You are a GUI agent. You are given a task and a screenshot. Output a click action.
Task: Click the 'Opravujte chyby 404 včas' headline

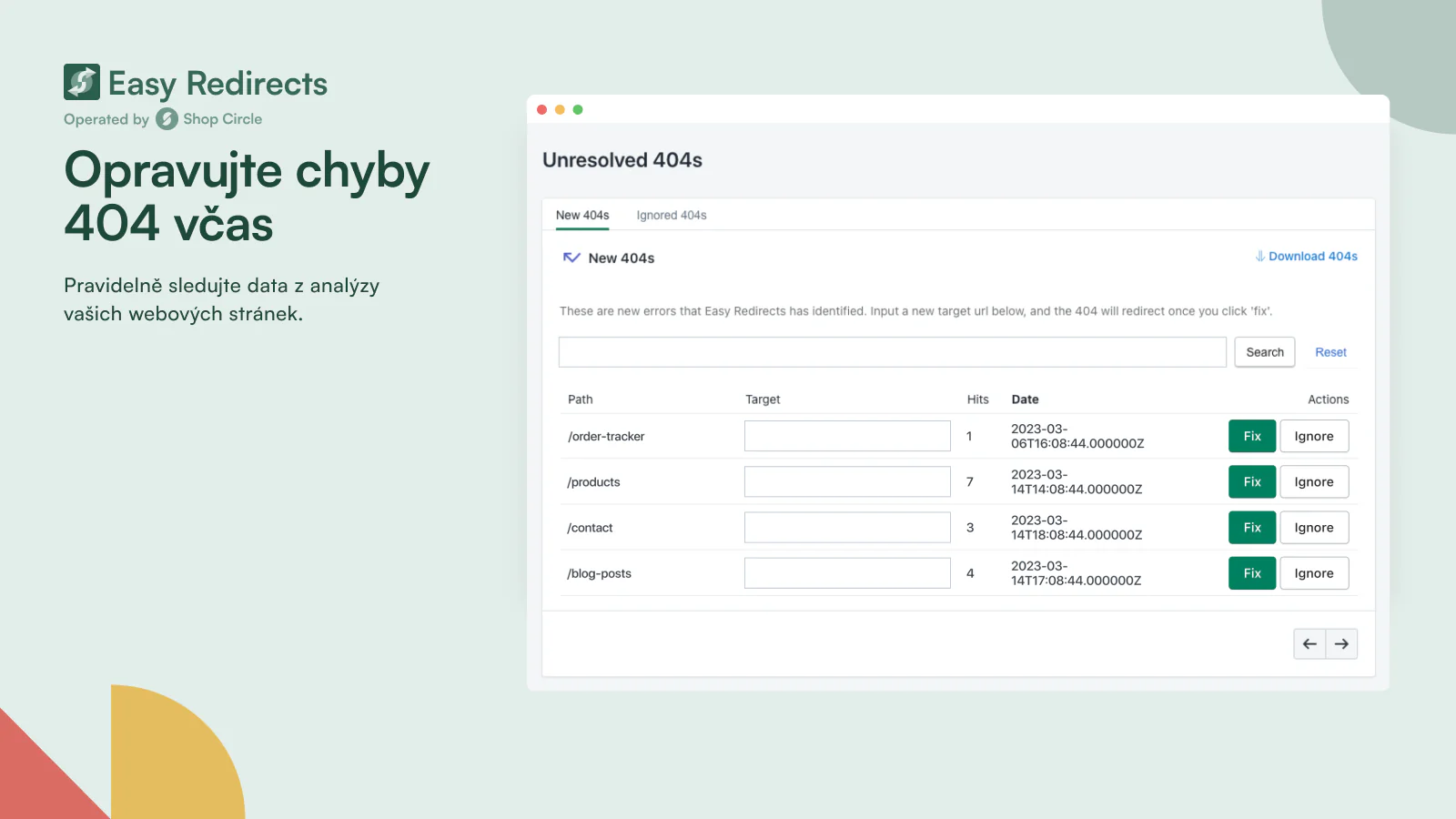[x=247, y=197]
